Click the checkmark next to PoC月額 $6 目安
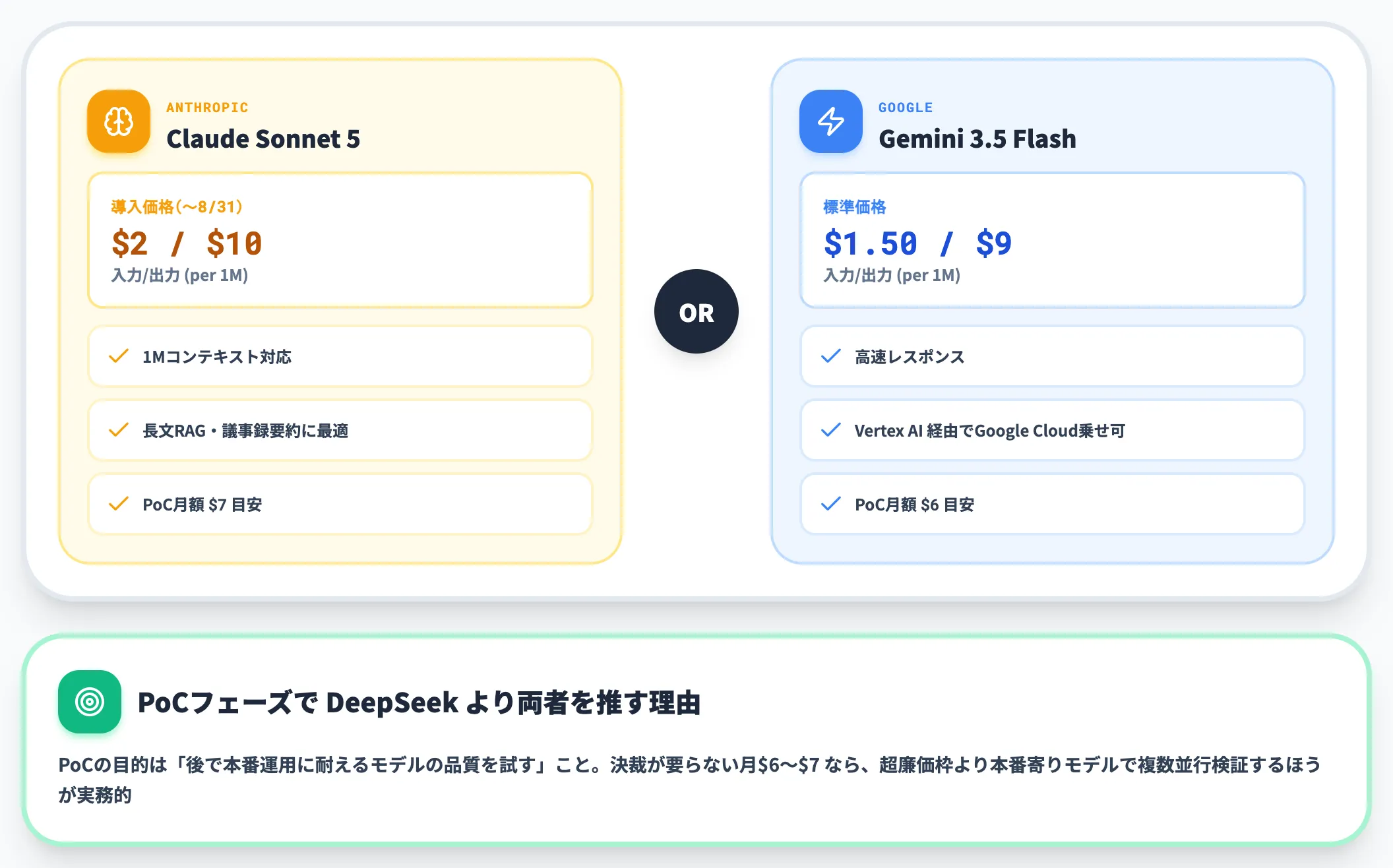Viewport: 1393px width, 868px height. click(831, 505)
